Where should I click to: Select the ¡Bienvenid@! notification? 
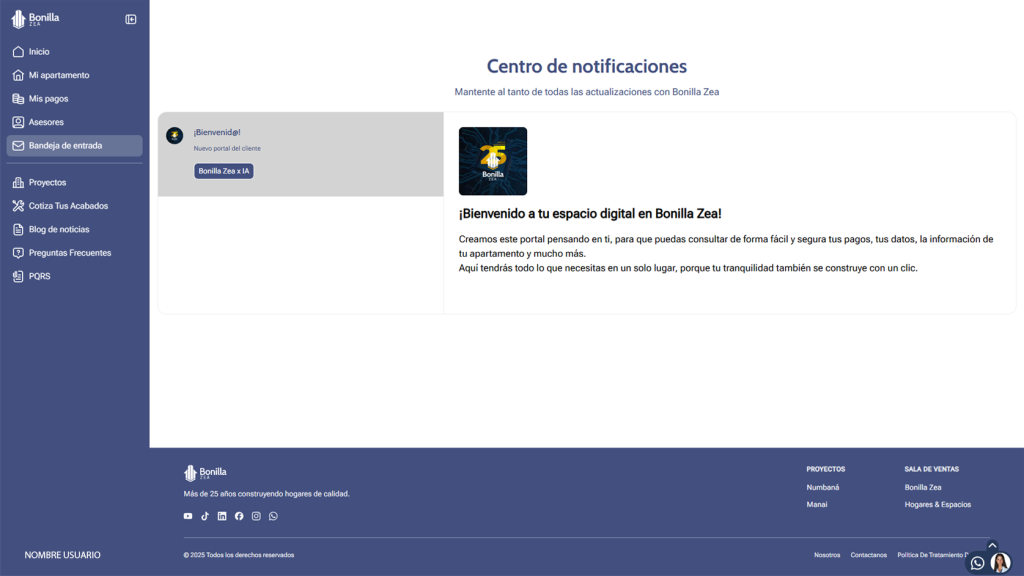pyautogui.click(x=300, y=154)
